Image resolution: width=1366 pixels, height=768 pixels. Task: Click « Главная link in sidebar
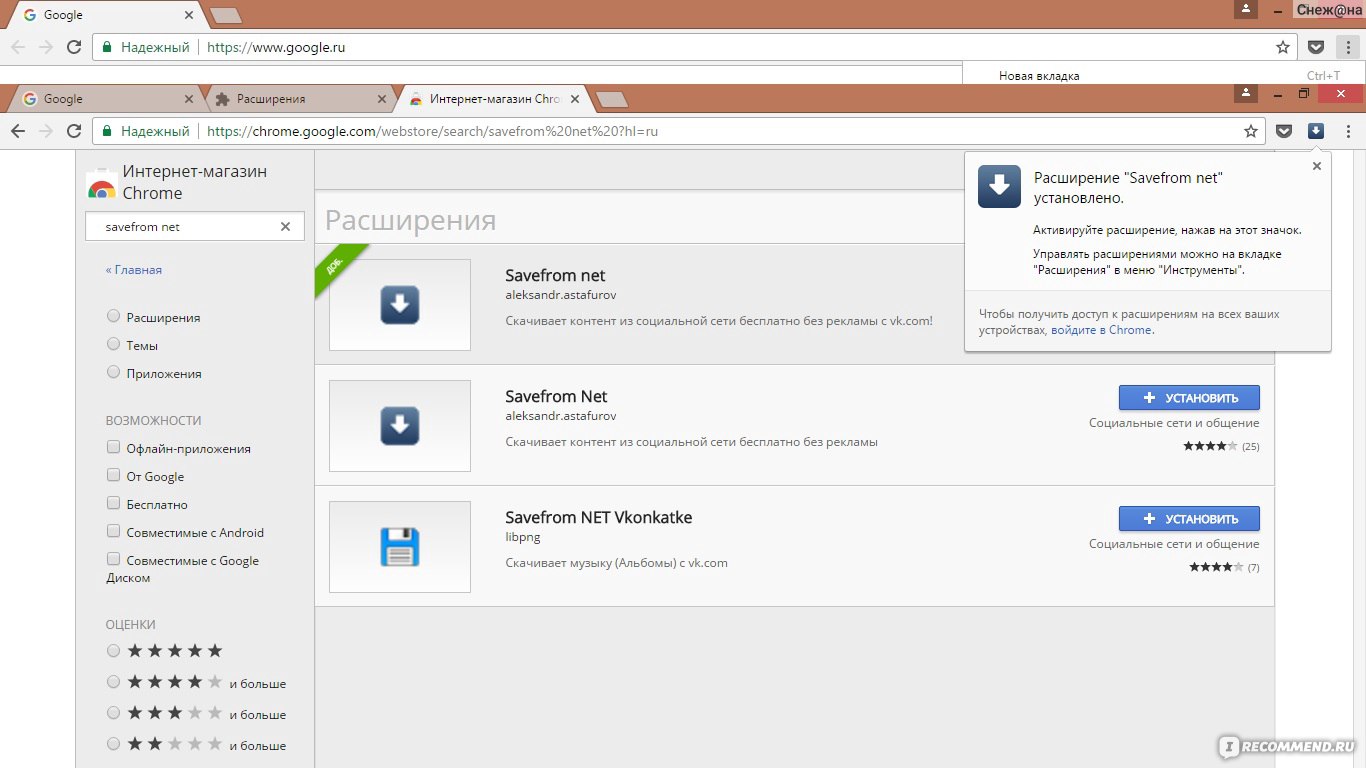[134, 270]
